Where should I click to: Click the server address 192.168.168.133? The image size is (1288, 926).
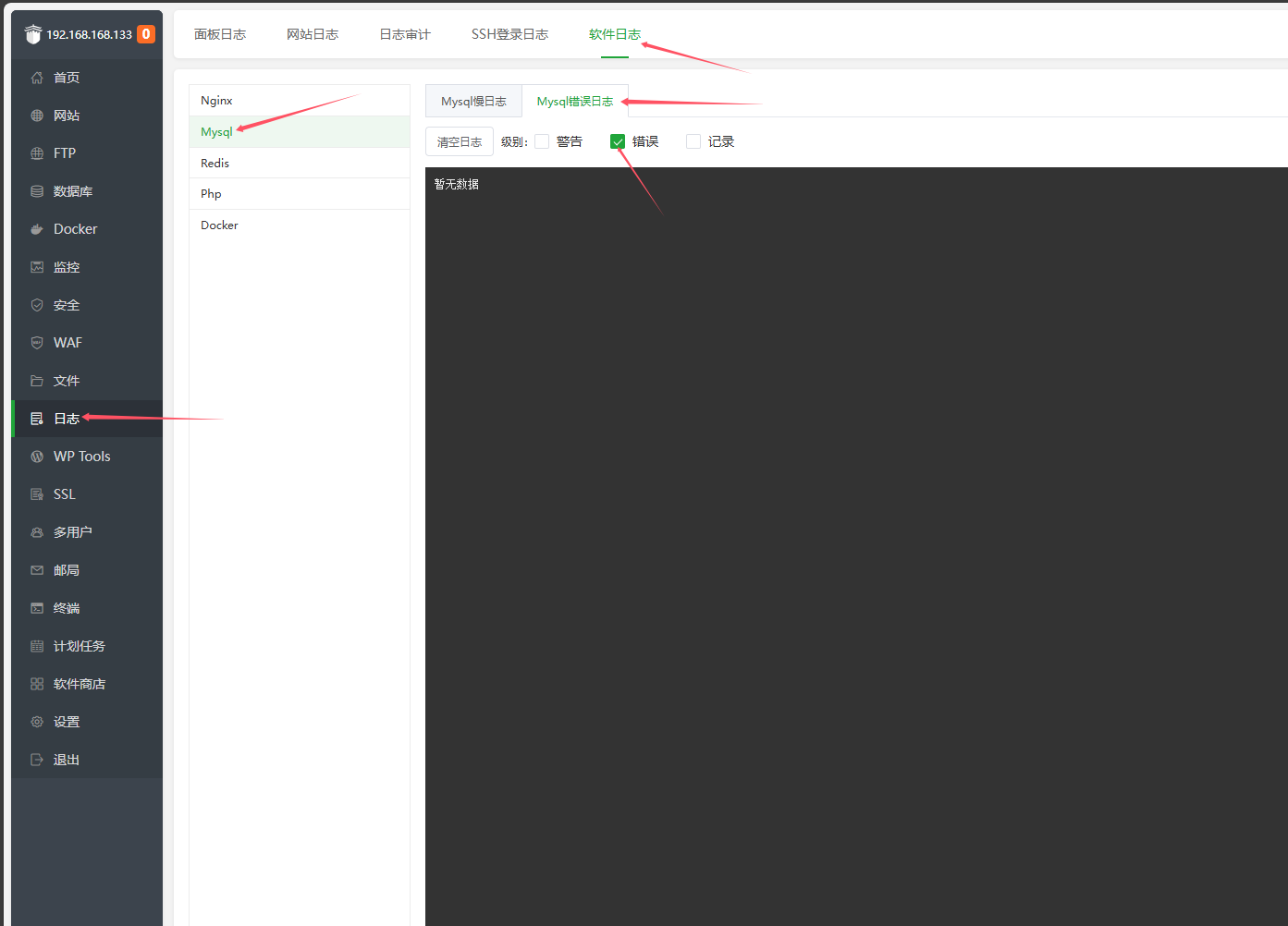pyautogui.click(x=90, y=35)
